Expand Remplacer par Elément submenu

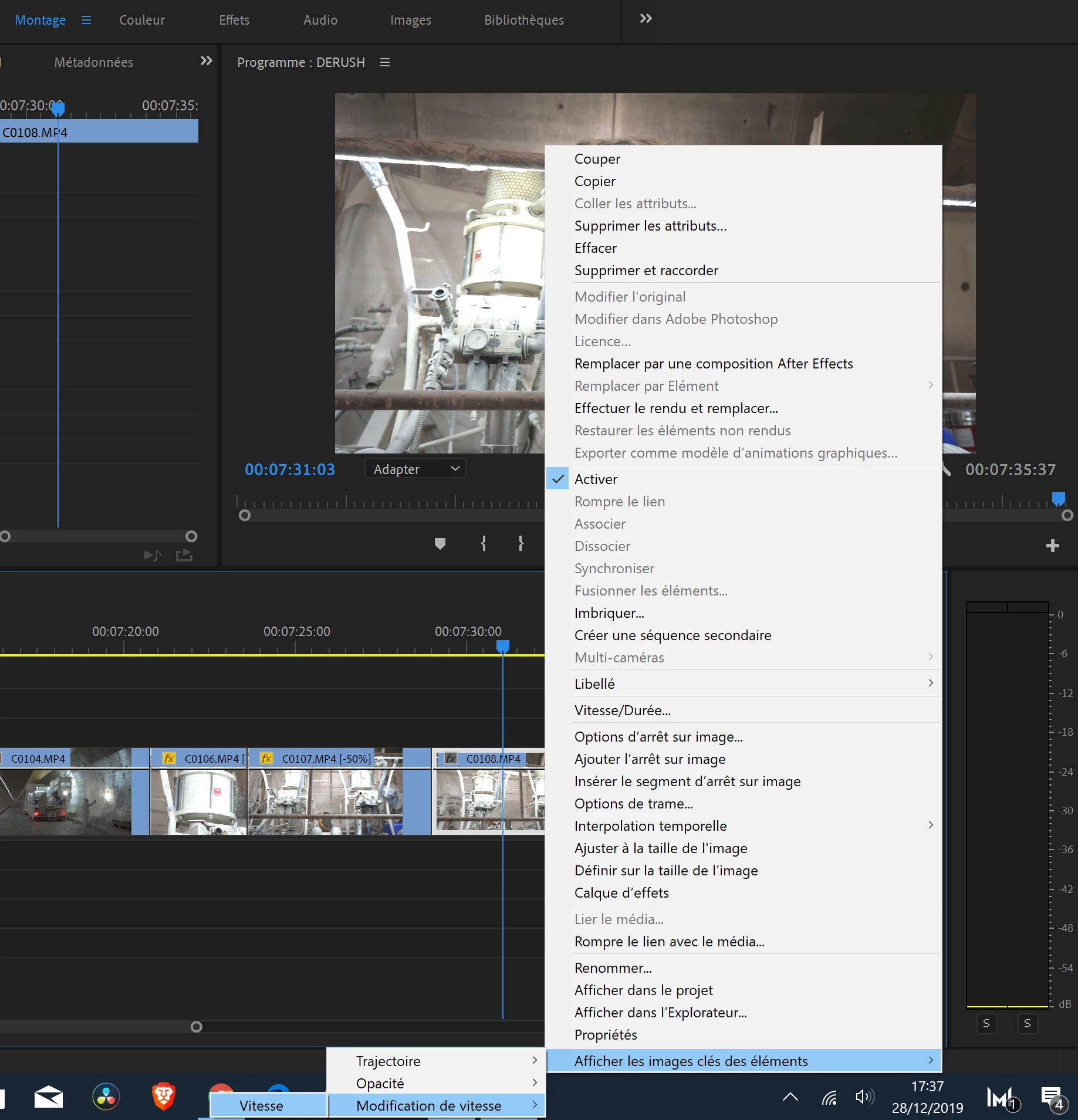coord(744,386)
